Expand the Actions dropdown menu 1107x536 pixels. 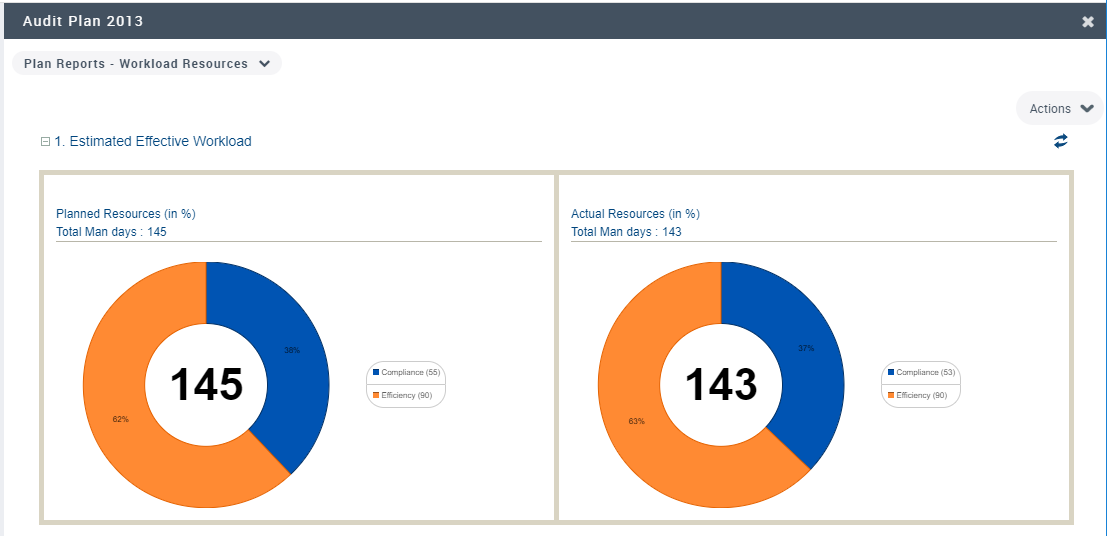pyautogui.click(x=1059, y=108)
